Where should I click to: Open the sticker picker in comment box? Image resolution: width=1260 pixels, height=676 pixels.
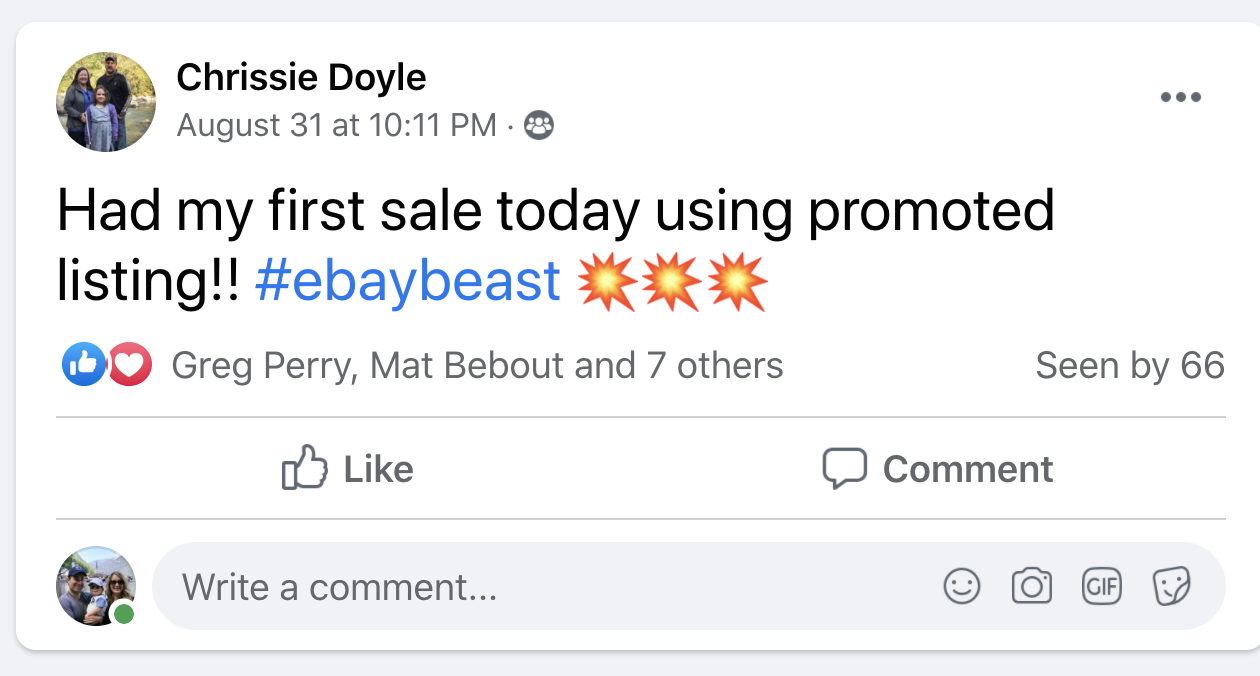1171,586
